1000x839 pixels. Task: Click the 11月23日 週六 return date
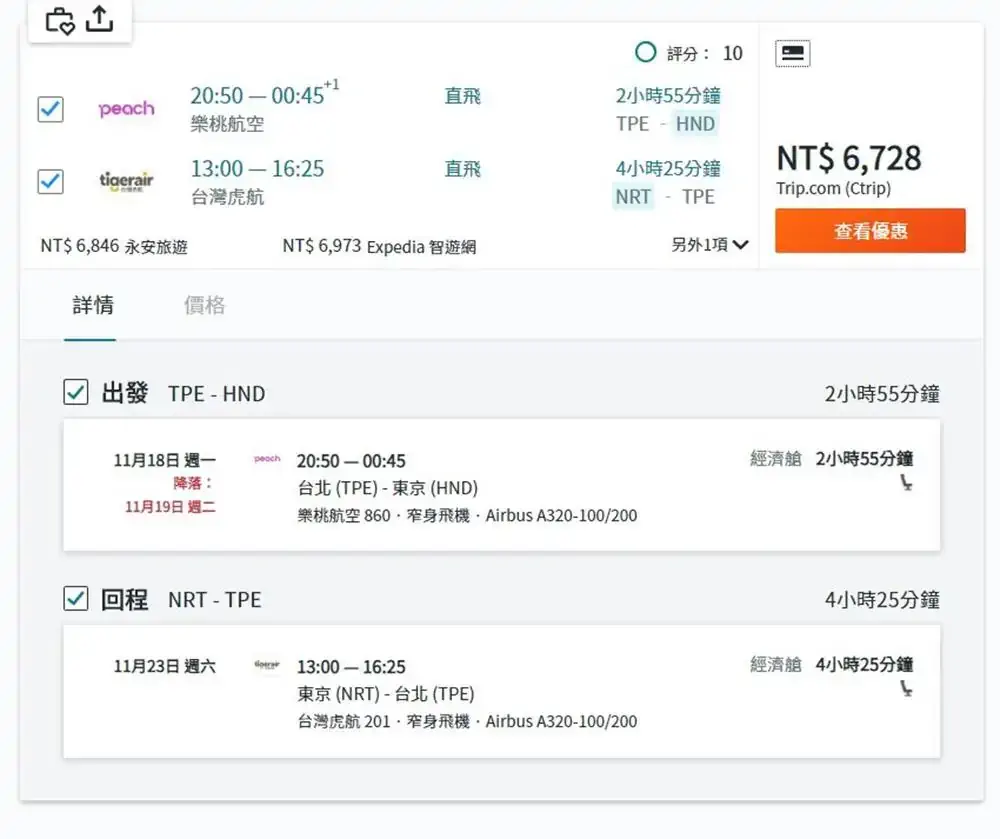tap(165, 666)
